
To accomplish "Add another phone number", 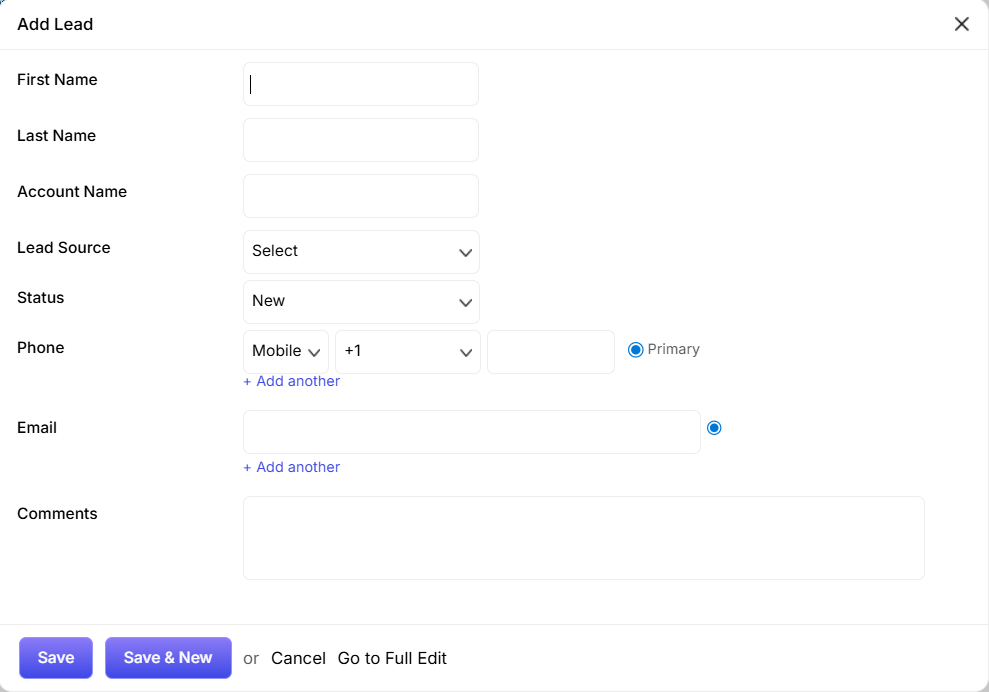I will [291, 381].
